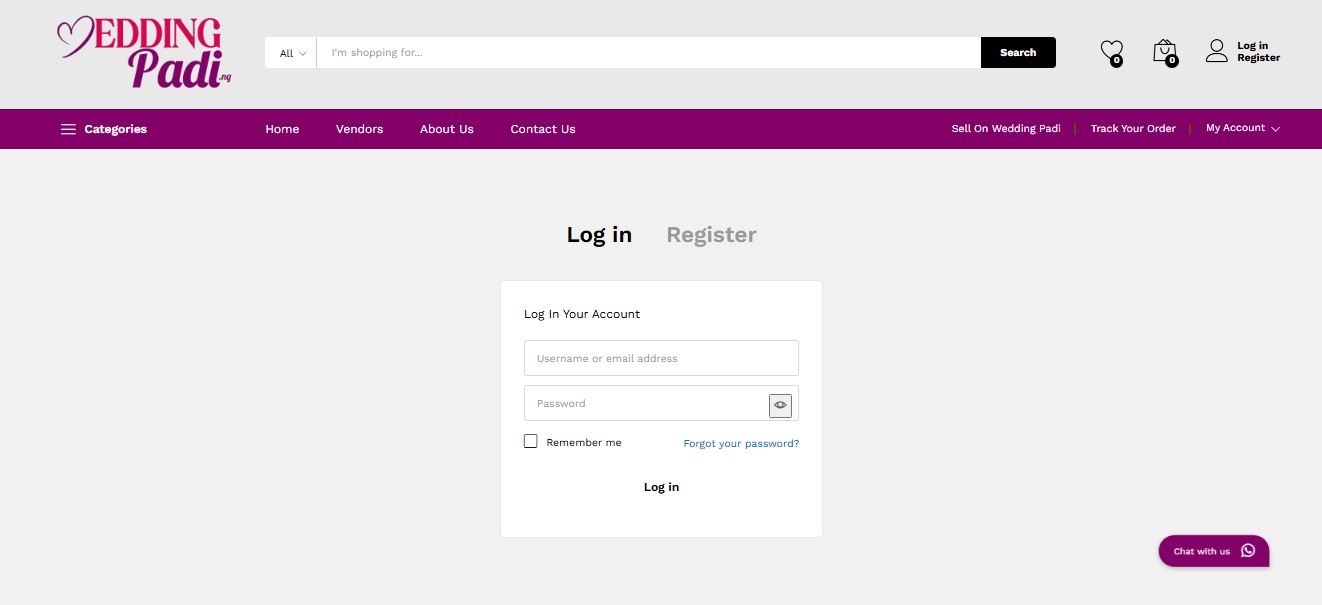Click the Forgot your password link
The width and height of the screenshot is (1322, 605).
(x=741, y=444)
